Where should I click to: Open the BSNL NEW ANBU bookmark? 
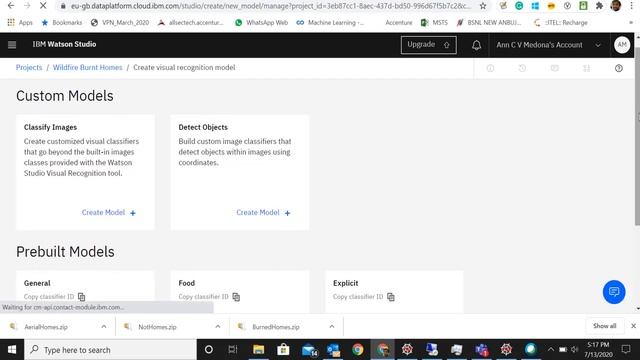tap(489, 23)
